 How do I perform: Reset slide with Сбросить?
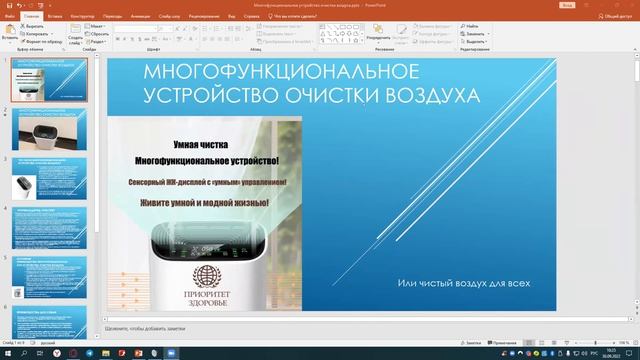[97, 34]
